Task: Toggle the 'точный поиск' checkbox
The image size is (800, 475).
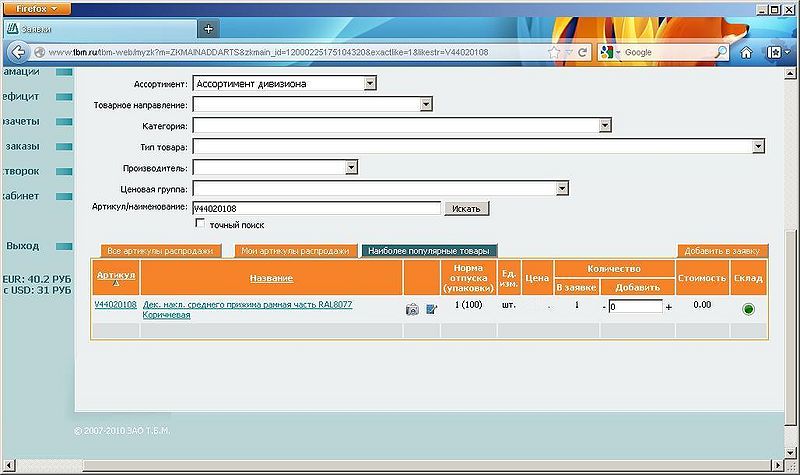Action: 200,225
